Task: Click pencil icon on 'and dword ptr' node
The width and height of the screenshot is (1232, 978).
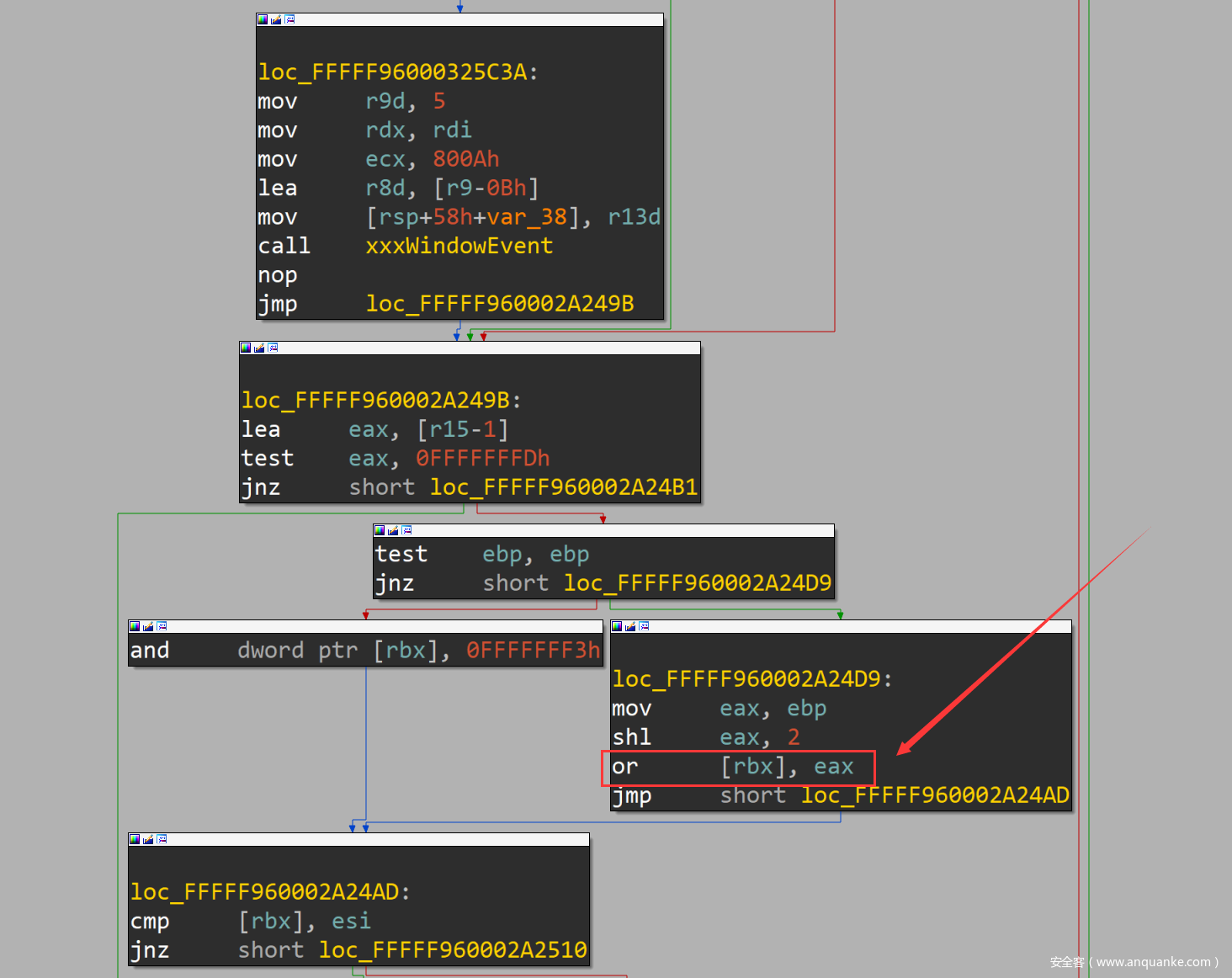Action: (x=148, y=626)
